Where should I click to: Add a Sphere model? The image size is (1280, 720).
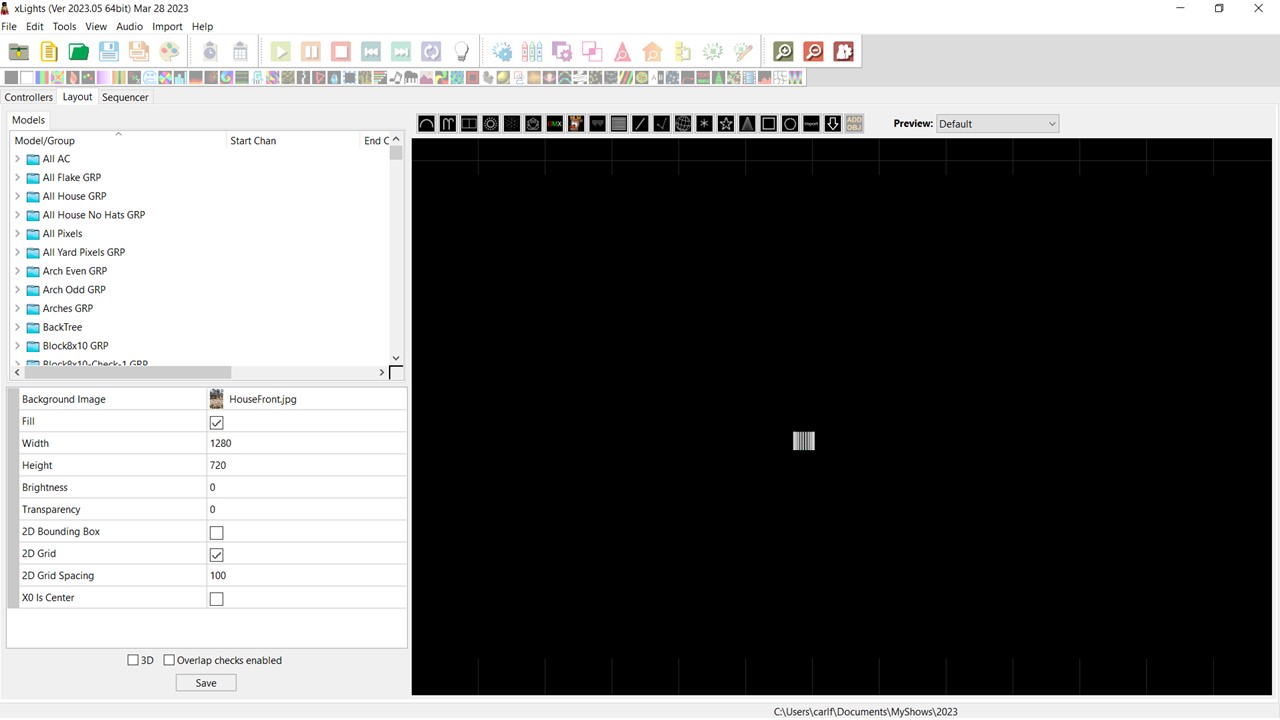click(682, 123)
